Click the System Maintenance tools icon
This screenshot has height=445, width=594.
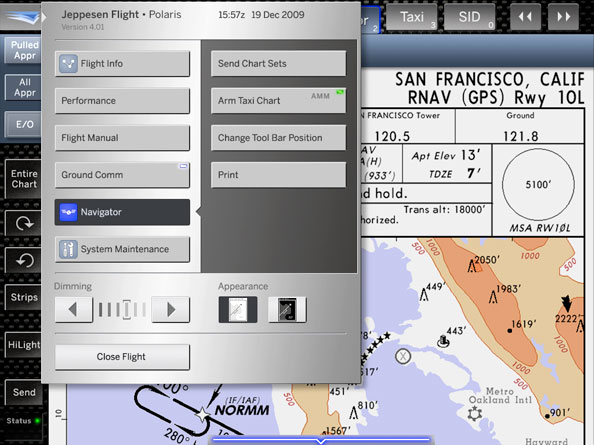click(x=68, y=249)
